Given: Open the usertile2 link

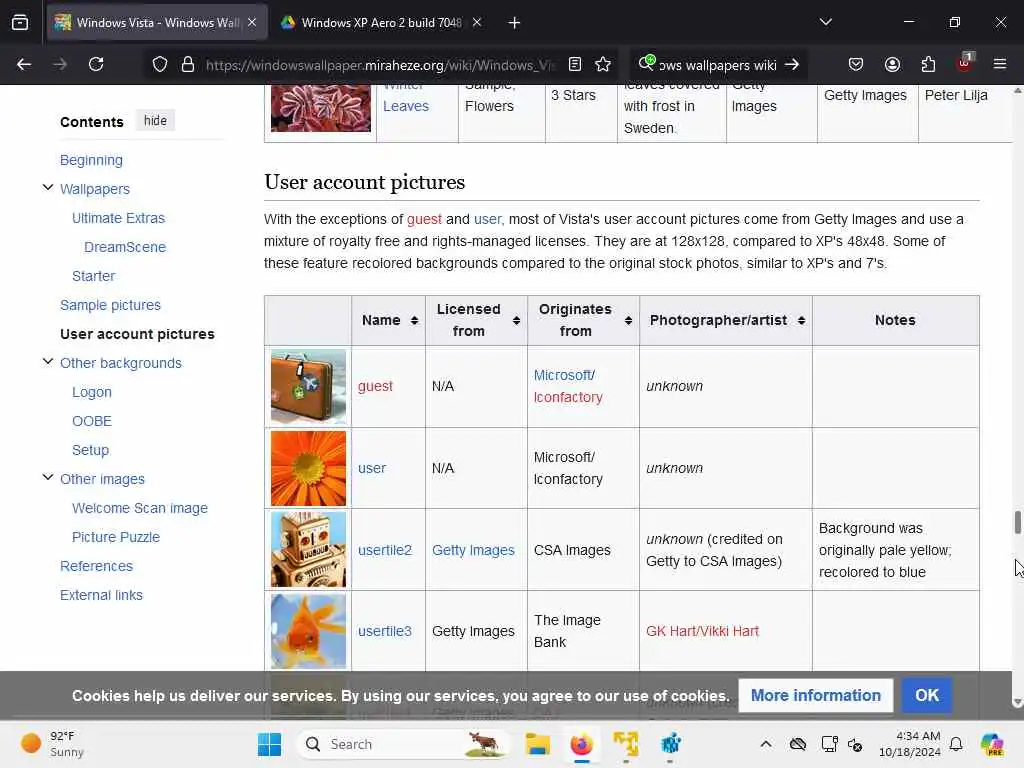Looking at the screenshot, I should [x=385, y=550].
